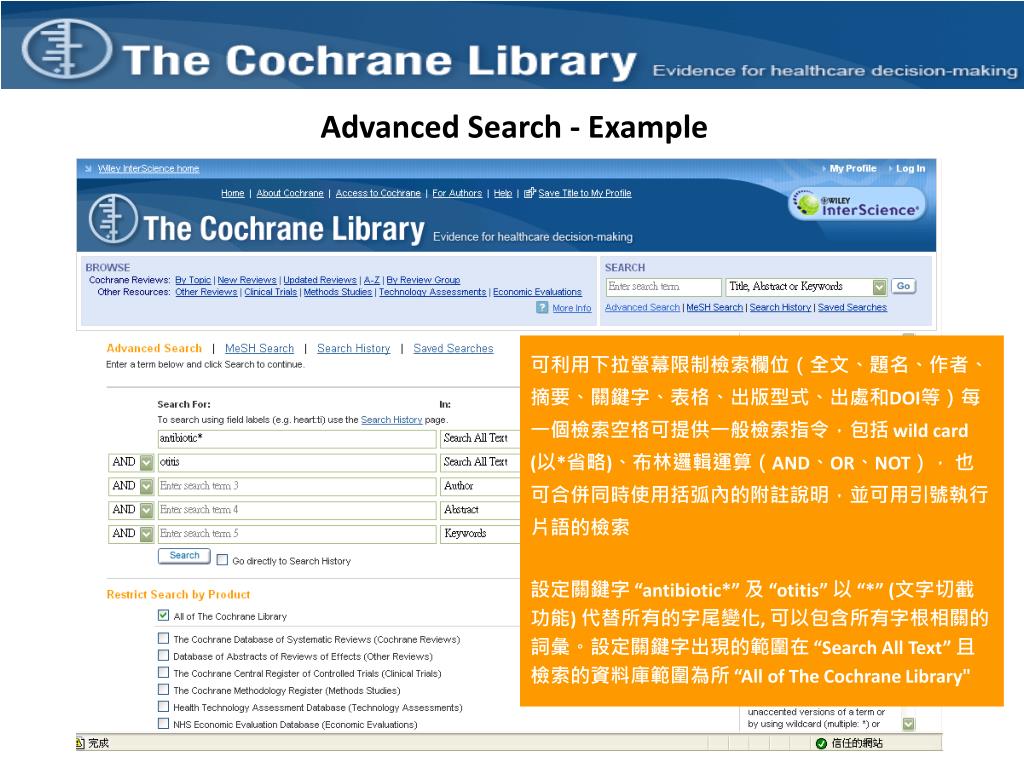This screenshot has height=768, width=1024.
Task: Open Search All Text dropdown for antibiotic* row
Action: [480, 439]
